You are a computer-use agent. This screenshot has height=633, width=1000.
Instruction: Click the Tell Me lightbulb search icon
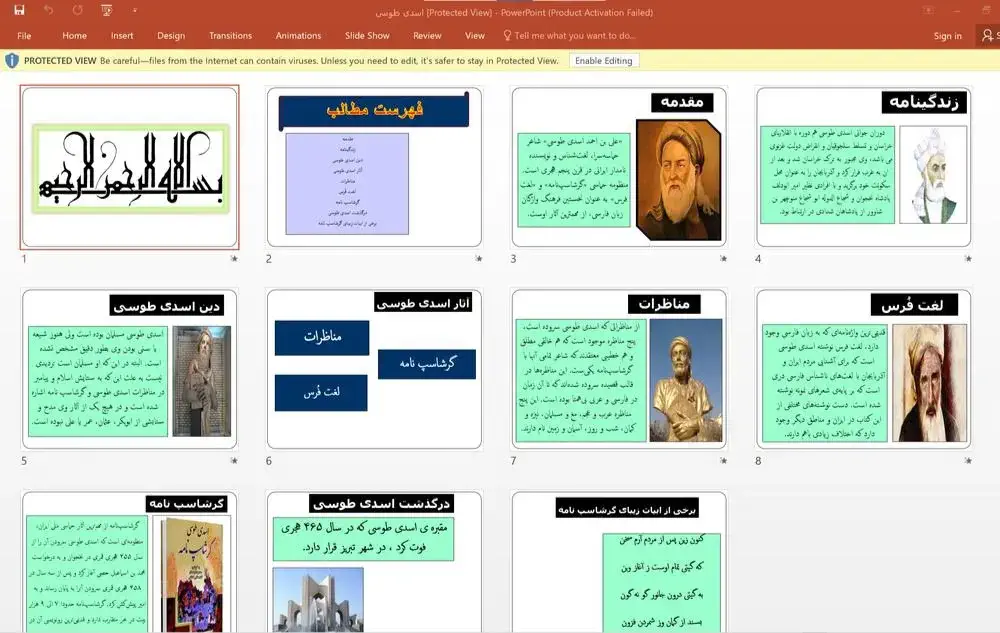point(508,35)
